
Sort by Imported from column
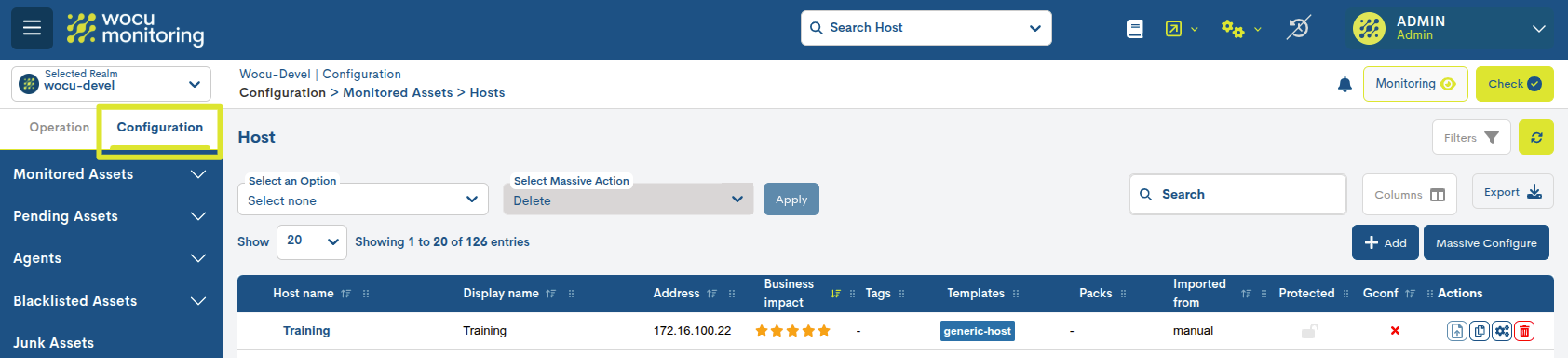[1246, 294]
